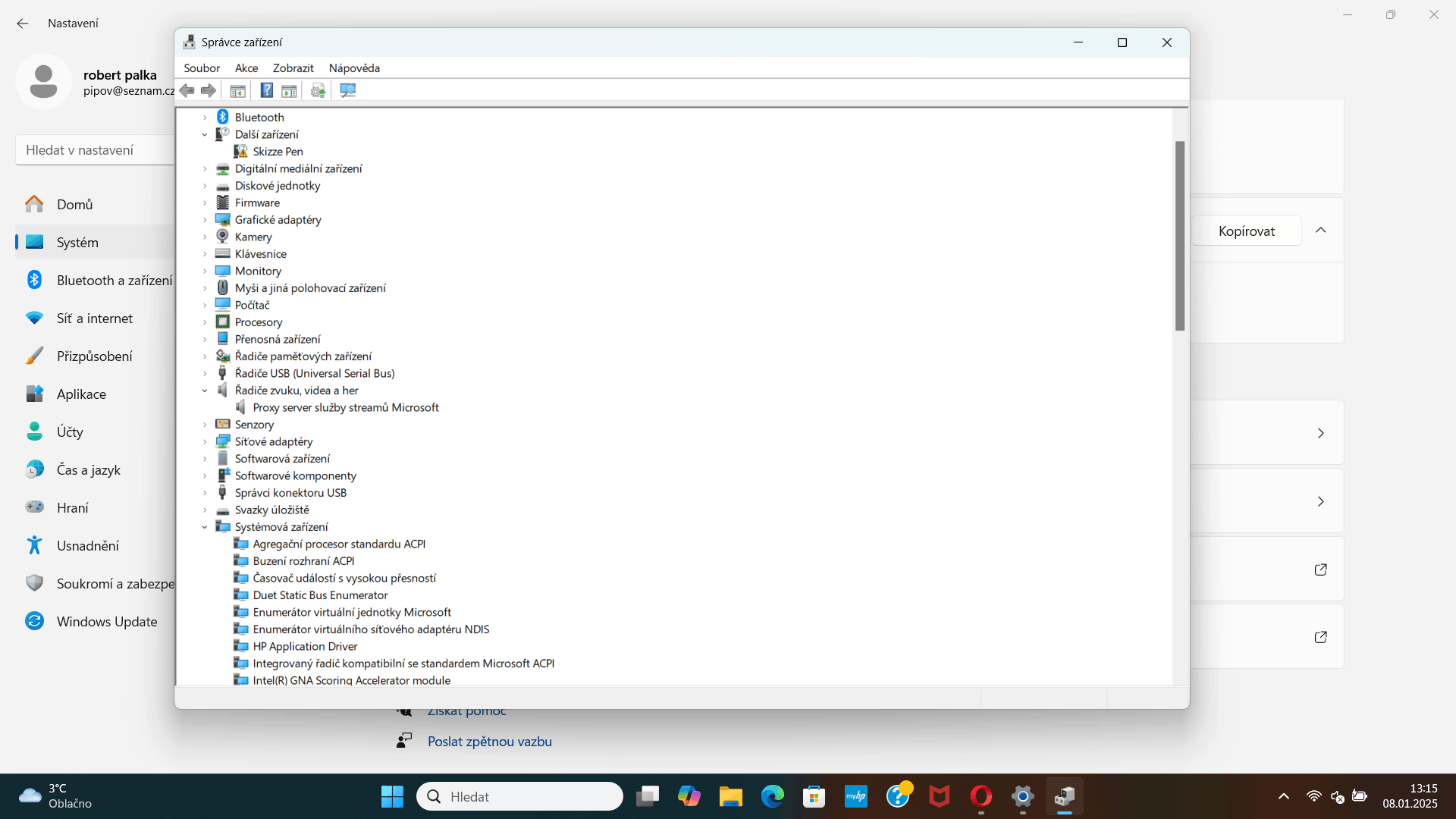1456x819 pixels.
Task: Open the Zobrazit menu
Action: (293, 68)
